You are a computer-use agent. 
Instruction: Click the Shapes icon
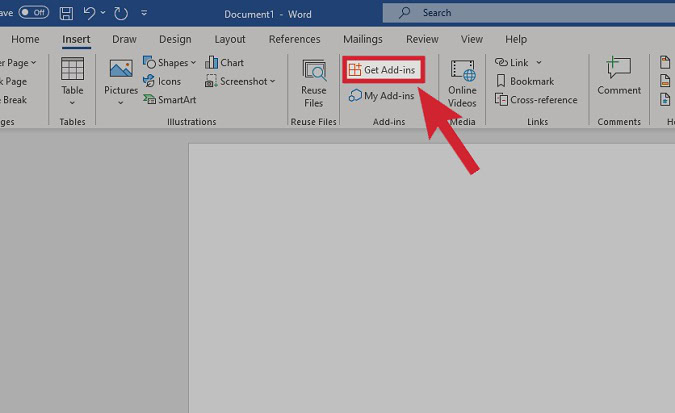coord(149,62)
